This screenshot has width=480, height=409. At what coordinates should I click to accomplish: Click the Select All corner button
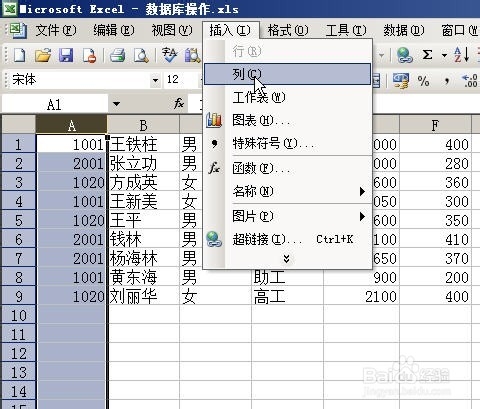click(x=19, y=125)
